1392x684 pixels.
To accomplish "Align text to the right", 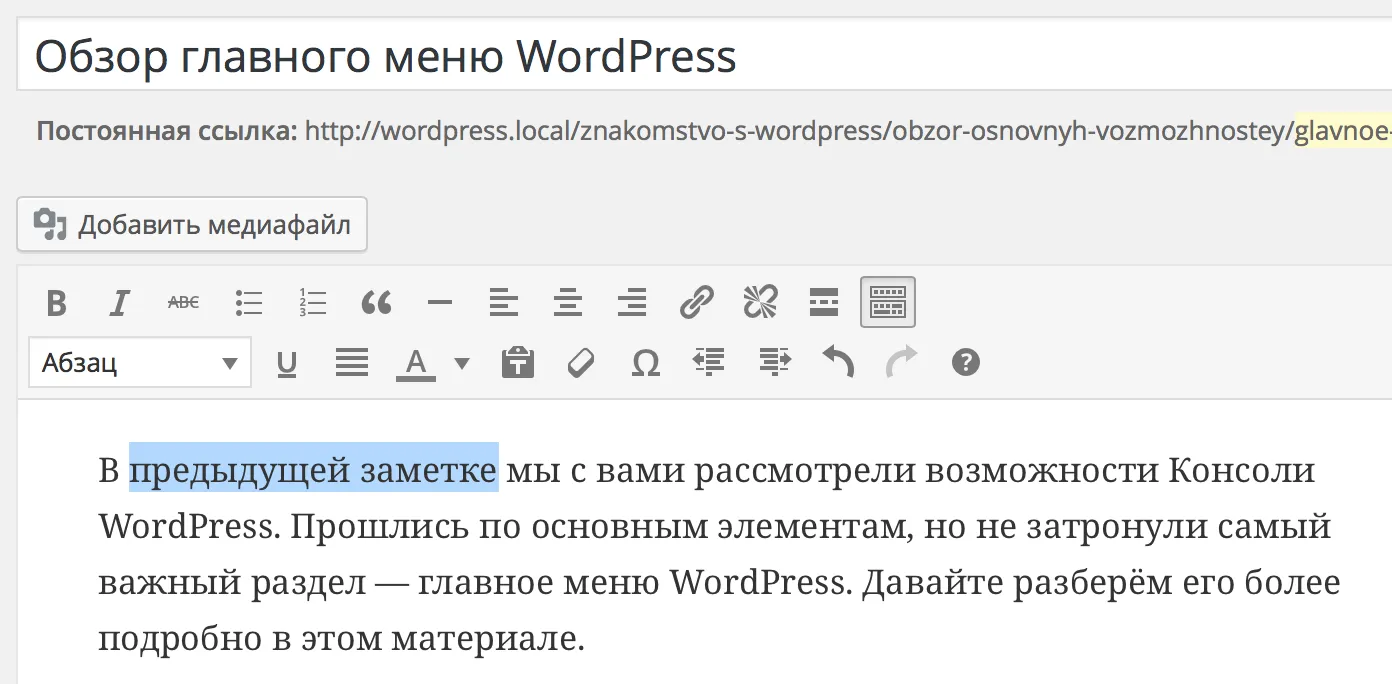I will pyautogui.click(x=632, y=302).
